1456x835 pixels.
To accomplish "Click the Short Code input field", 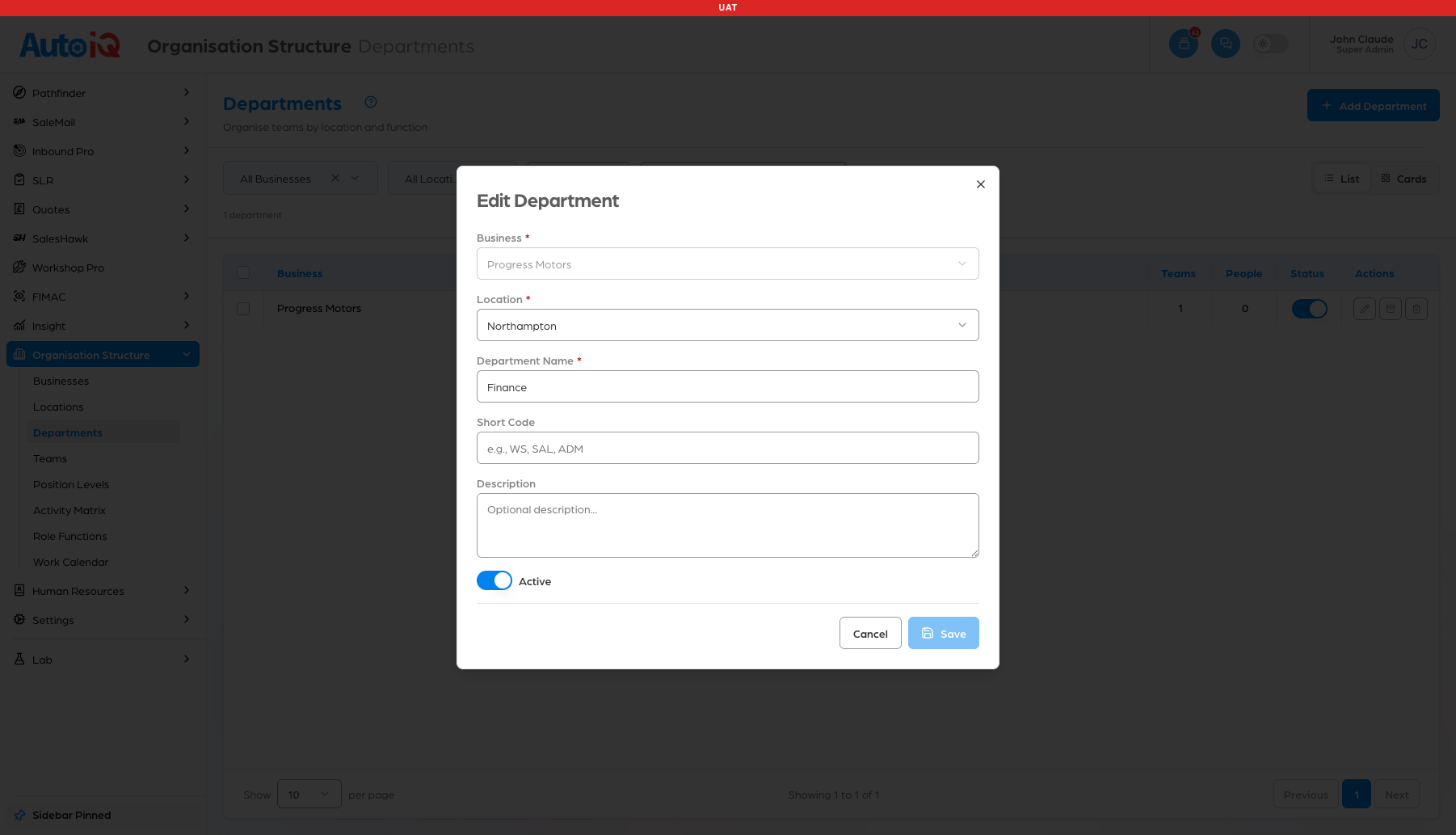I will click(728, 448).
